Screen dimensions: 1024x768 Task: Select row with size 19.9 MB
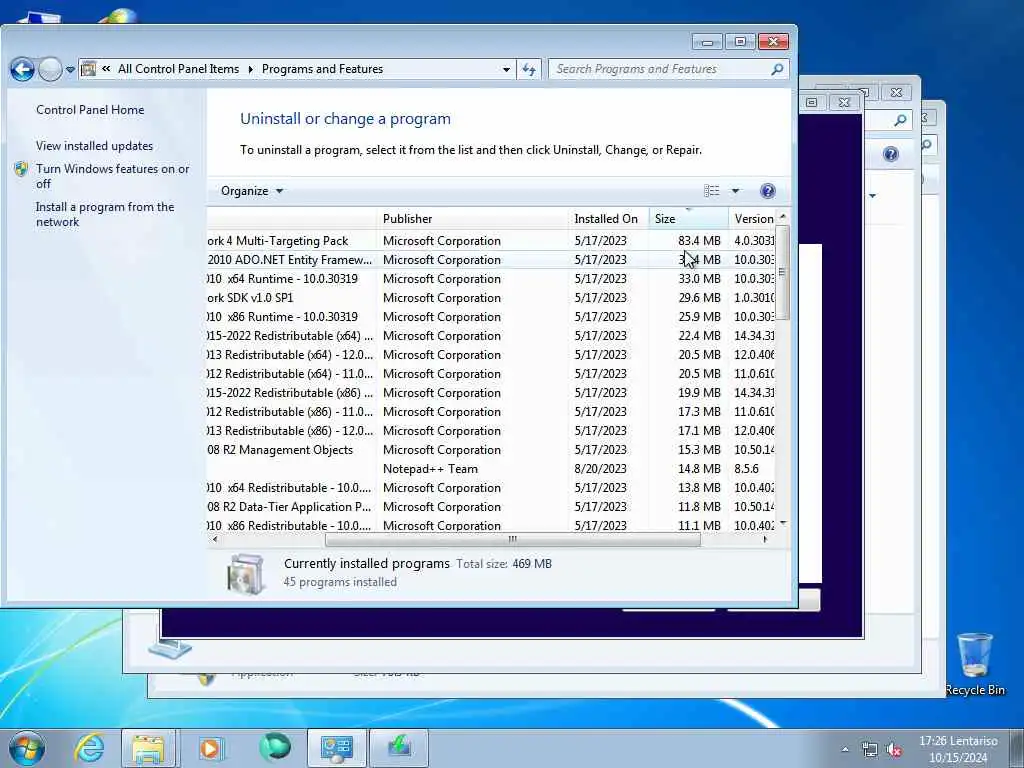(492, 392)
